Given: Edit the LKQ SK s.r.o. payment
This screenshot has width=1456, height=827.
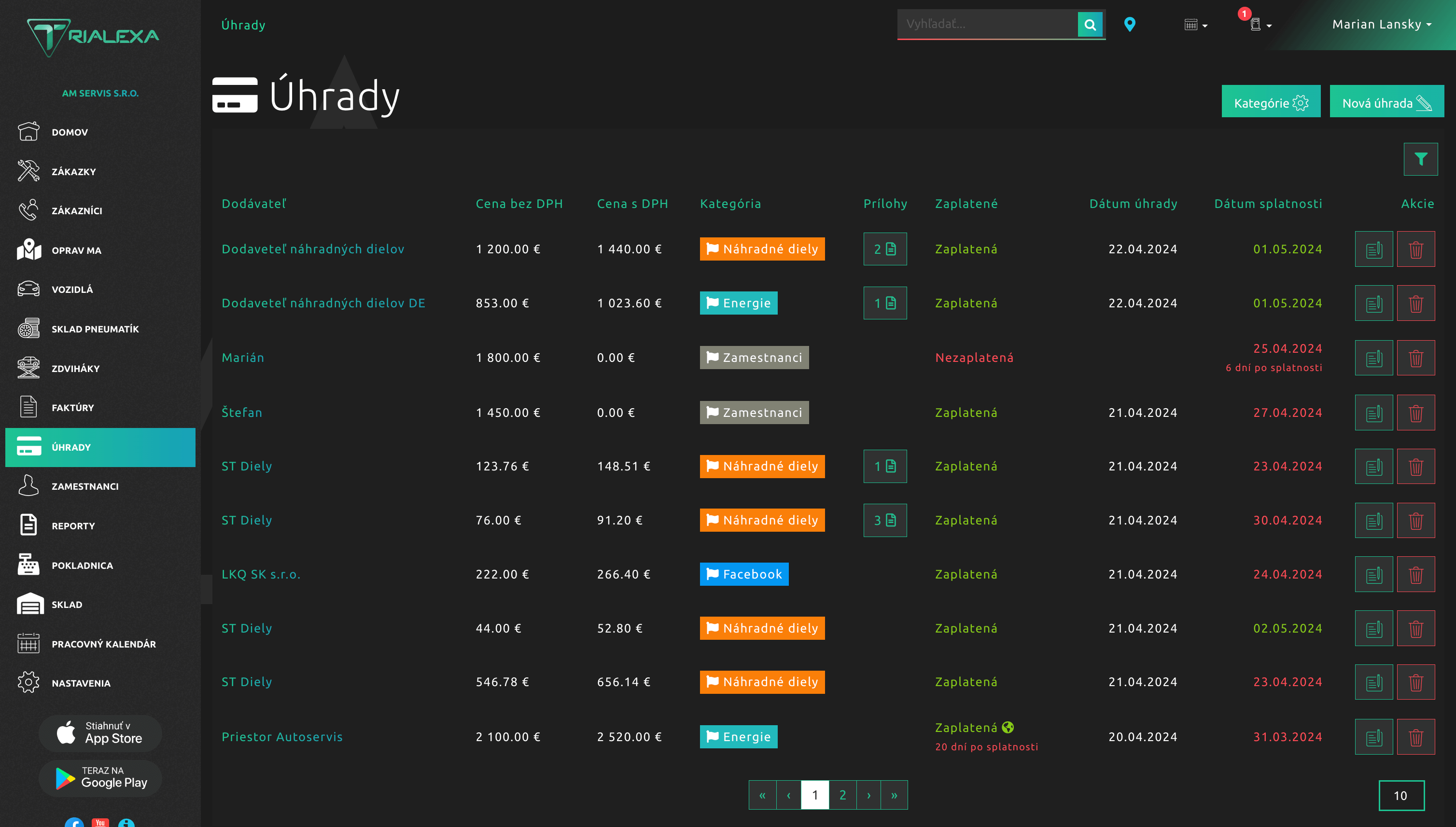Looking at the screenshot, I should pyautogui.click(x=1373, y=574).
